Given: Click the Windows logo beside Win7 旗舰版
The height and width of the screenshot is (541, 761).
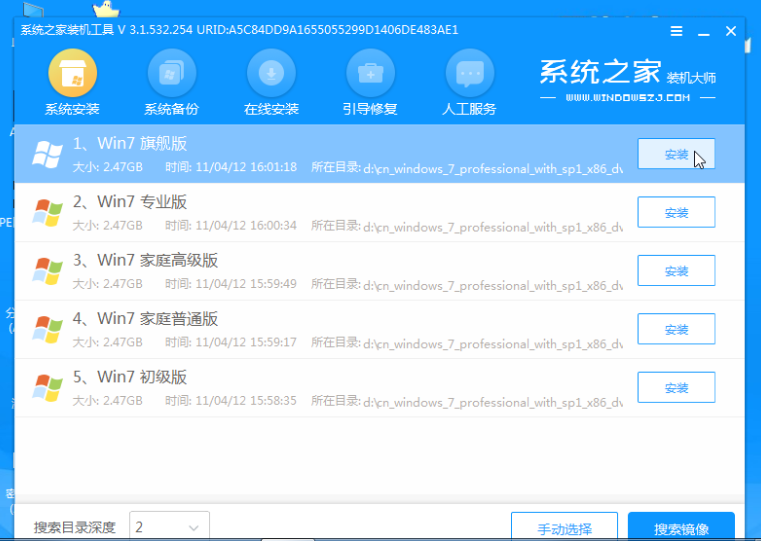Looking at the screenshot, I should click(x=47, y=154).
